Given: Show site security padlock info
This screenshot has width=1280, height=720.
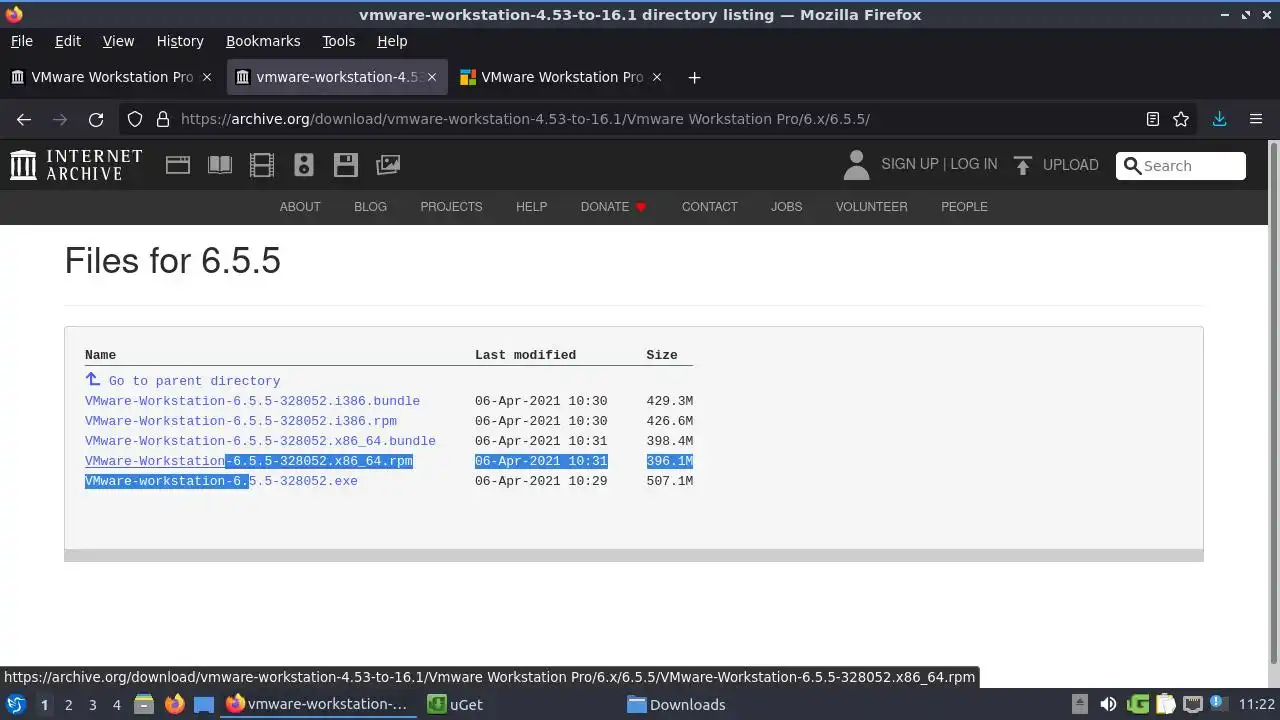Looking at the screenshot, I should pos(163,119).
